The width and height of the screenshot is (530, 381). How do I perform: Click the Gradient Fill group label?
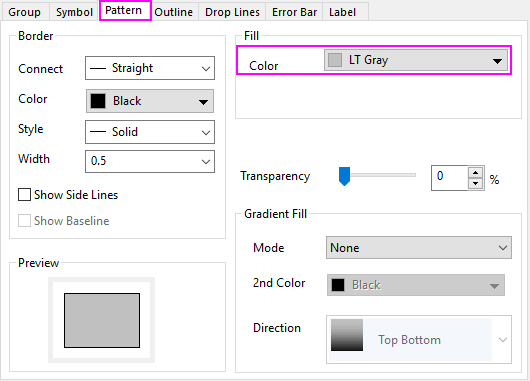[275, 214]
